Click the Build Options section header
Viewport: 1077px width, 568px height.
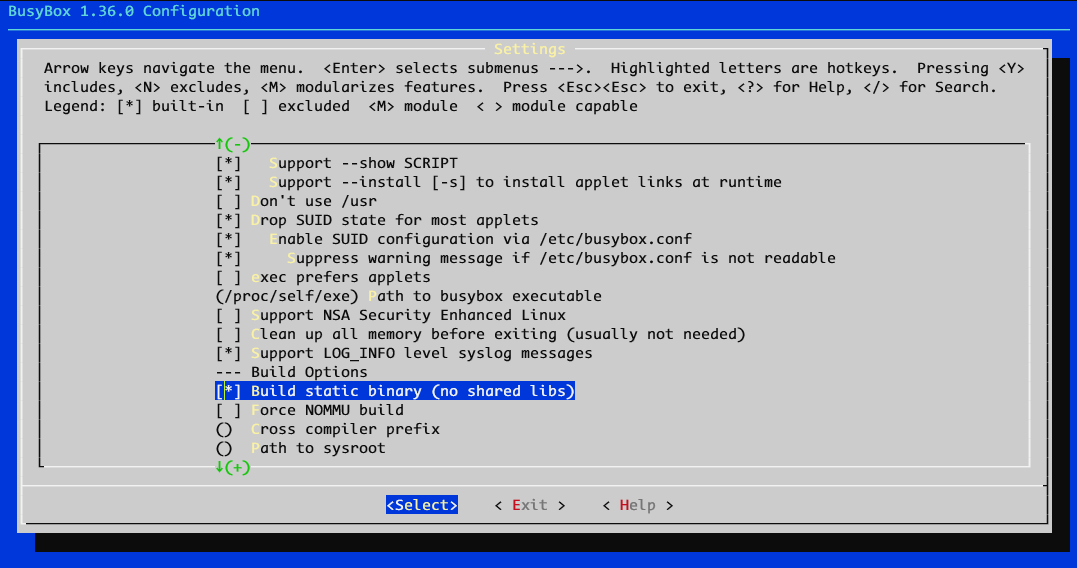click(x=292, y=372)
